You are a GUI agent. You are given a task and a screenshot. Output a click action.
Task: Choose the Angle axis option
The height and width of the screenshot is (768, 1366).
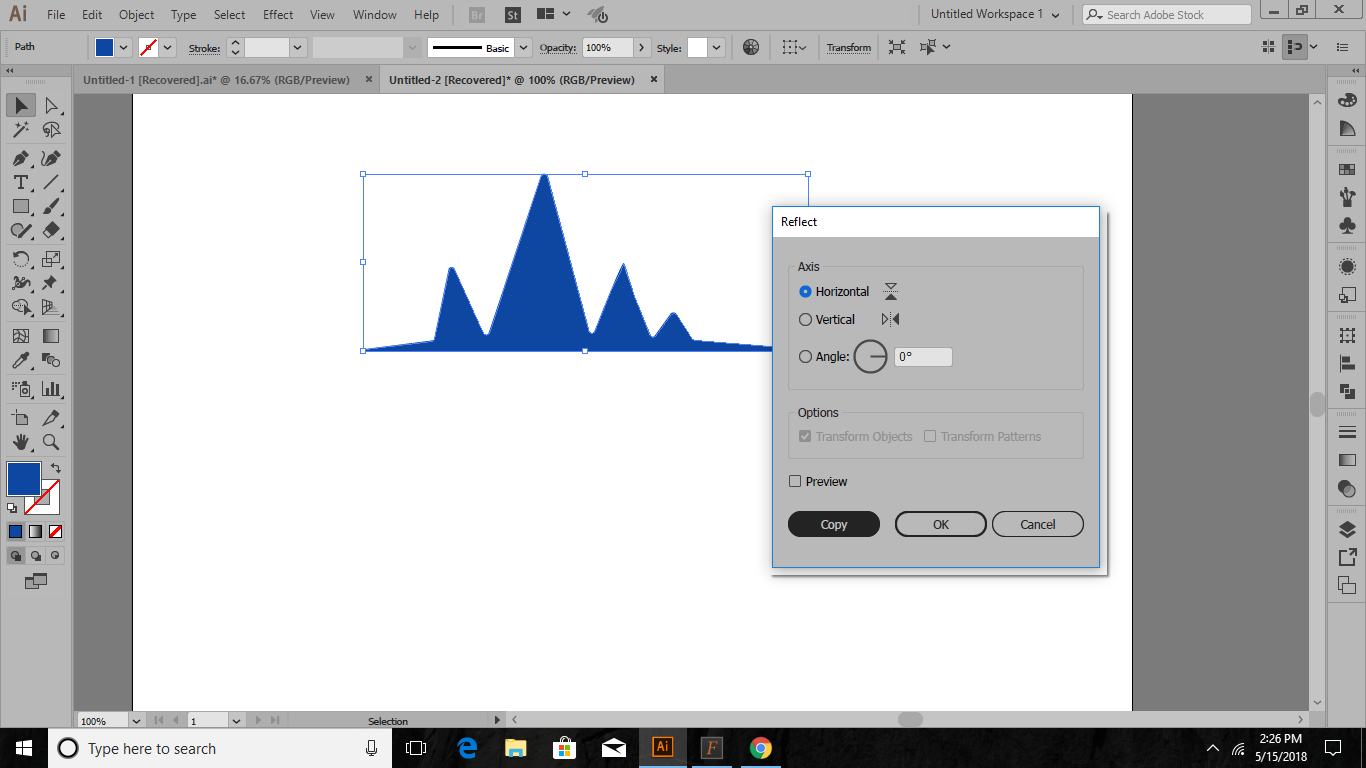[806, 356]
